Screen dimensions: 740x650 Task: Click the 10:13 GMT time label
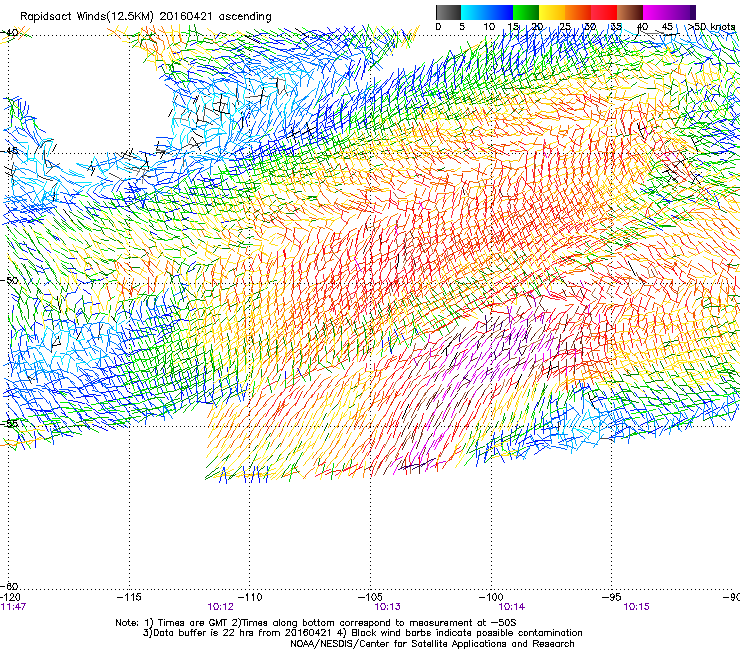[x=387, y=607]
